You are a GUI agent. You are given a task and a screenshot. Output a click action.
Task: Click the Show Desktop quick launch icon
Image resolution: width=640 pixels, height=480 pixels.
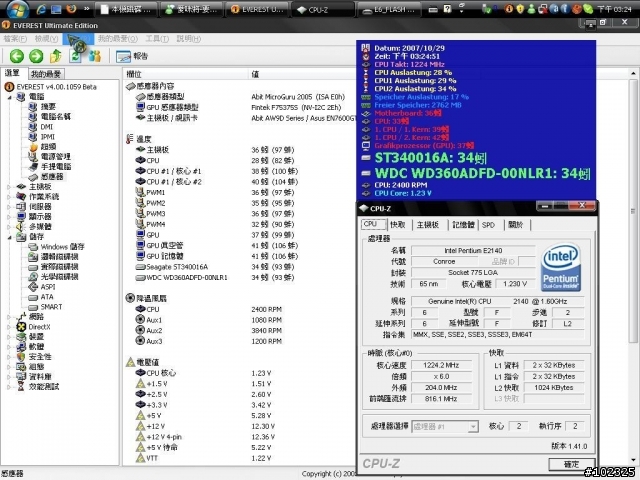coord(56,9)
